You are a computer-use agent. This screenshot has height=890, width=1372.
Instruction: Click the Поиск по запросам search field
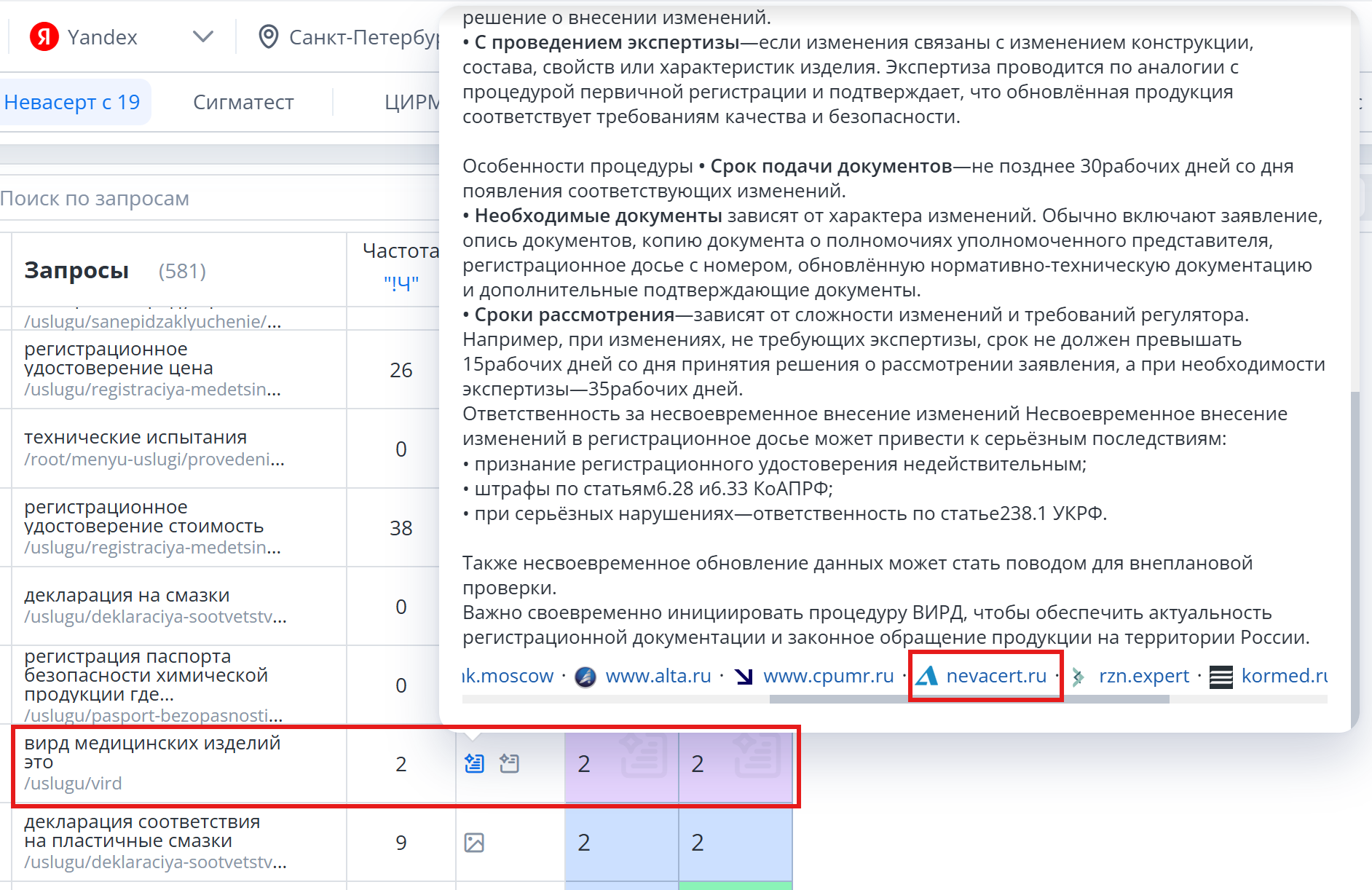coord(218,198)
